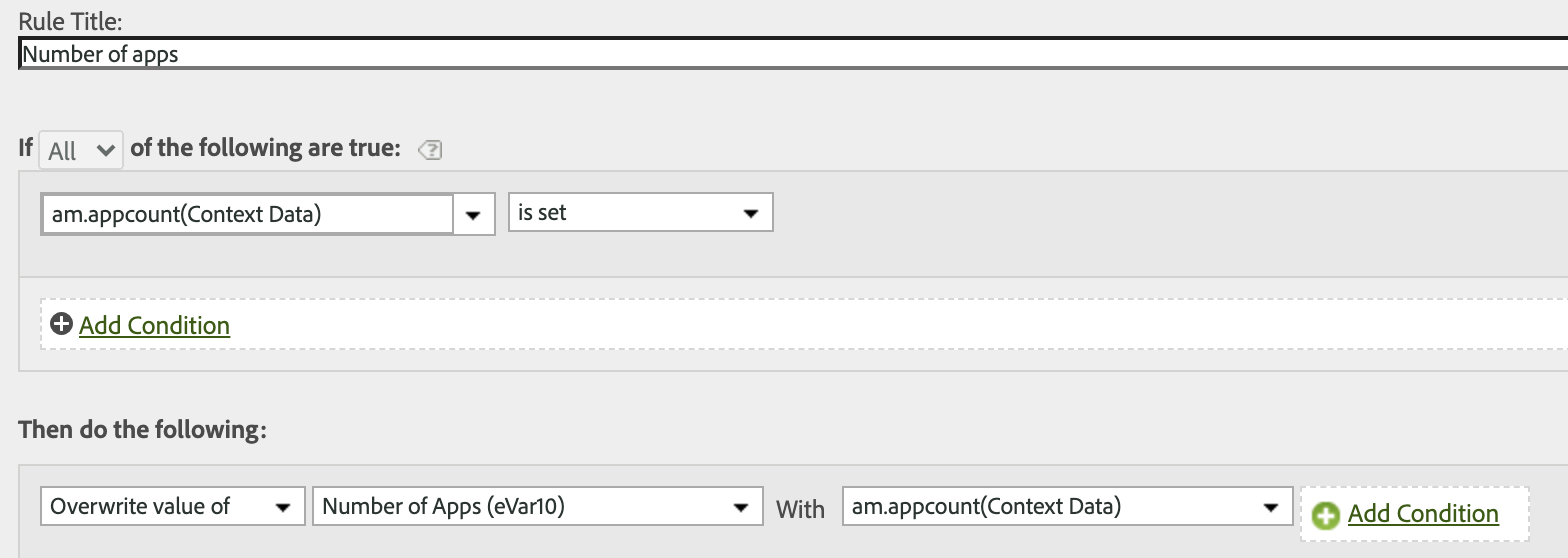
Task: Click the blank area right of the "is set" dropdown
Action: [x=1100, y=214]
